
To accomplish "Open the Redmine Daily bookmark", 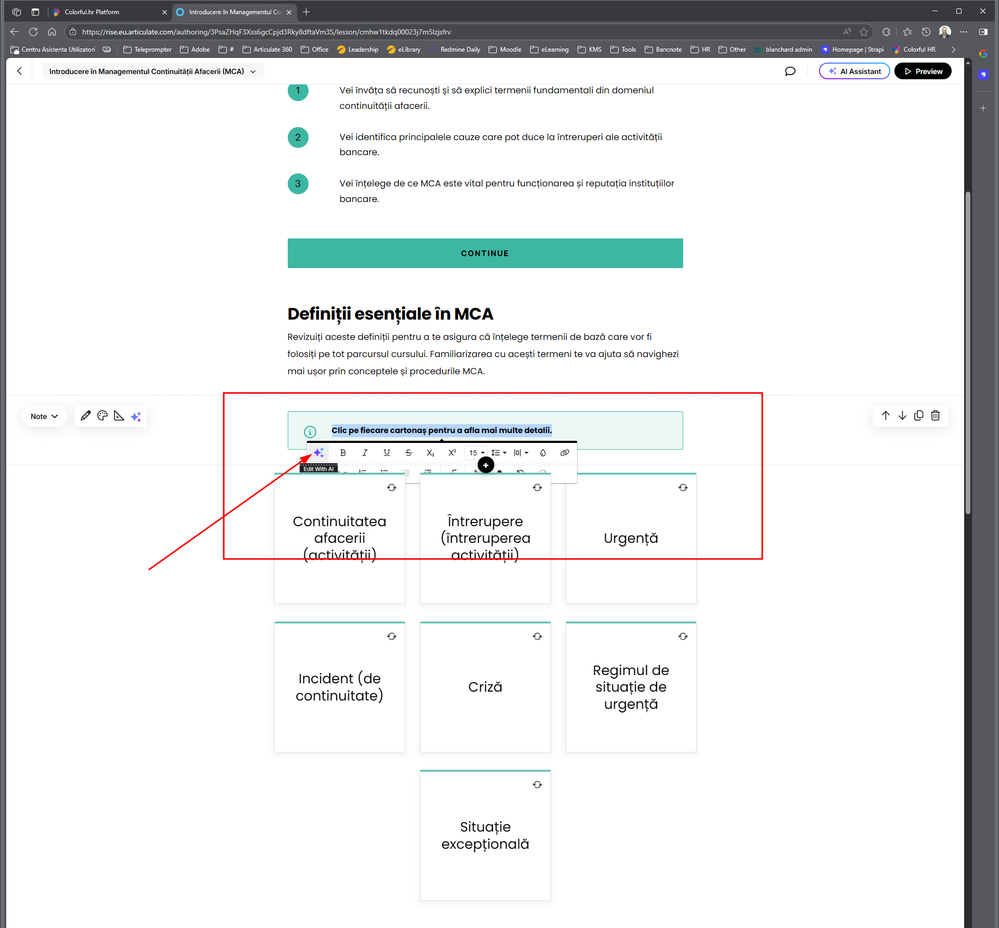I will (x=454, y=50).
